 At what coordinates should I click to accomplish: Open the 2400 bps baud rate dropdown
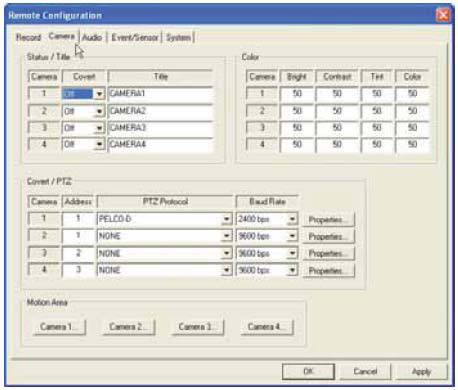click(292, 219)
